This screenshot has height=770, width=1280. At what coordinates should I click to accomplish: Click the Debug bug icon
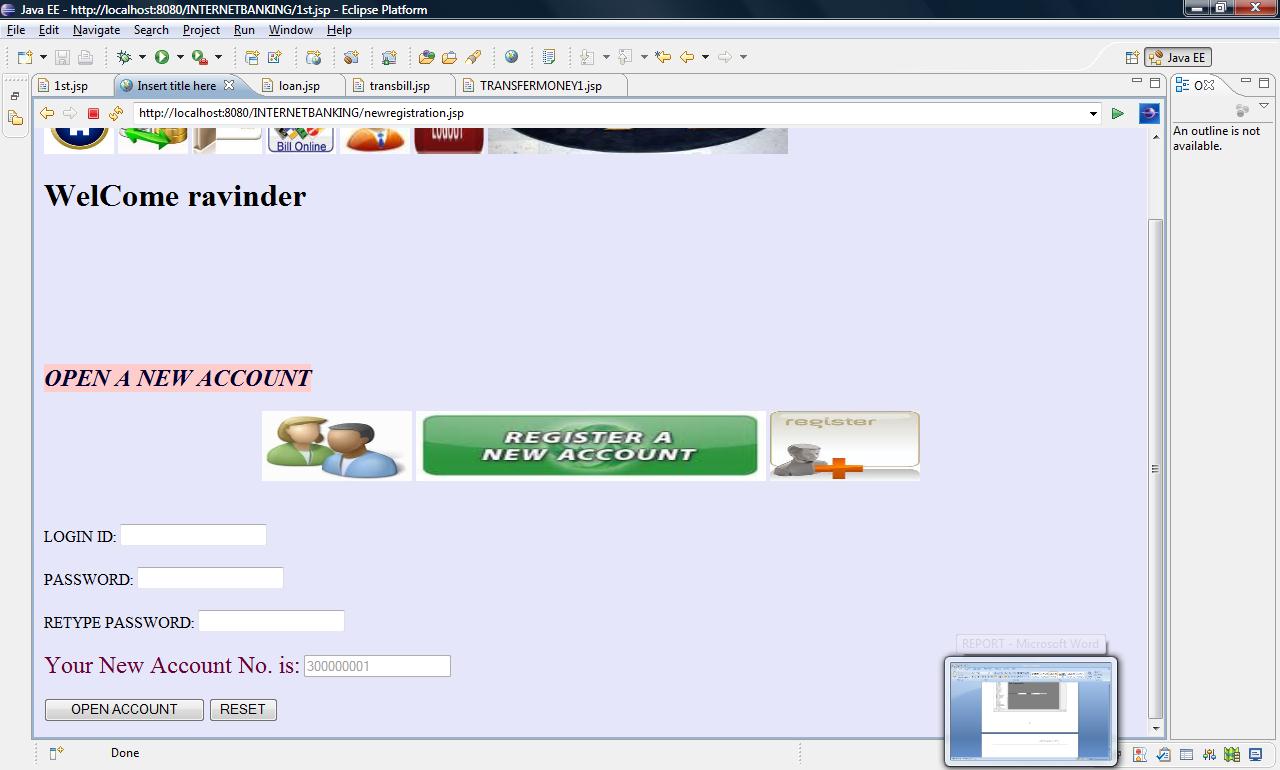click(x=124, y=57)
